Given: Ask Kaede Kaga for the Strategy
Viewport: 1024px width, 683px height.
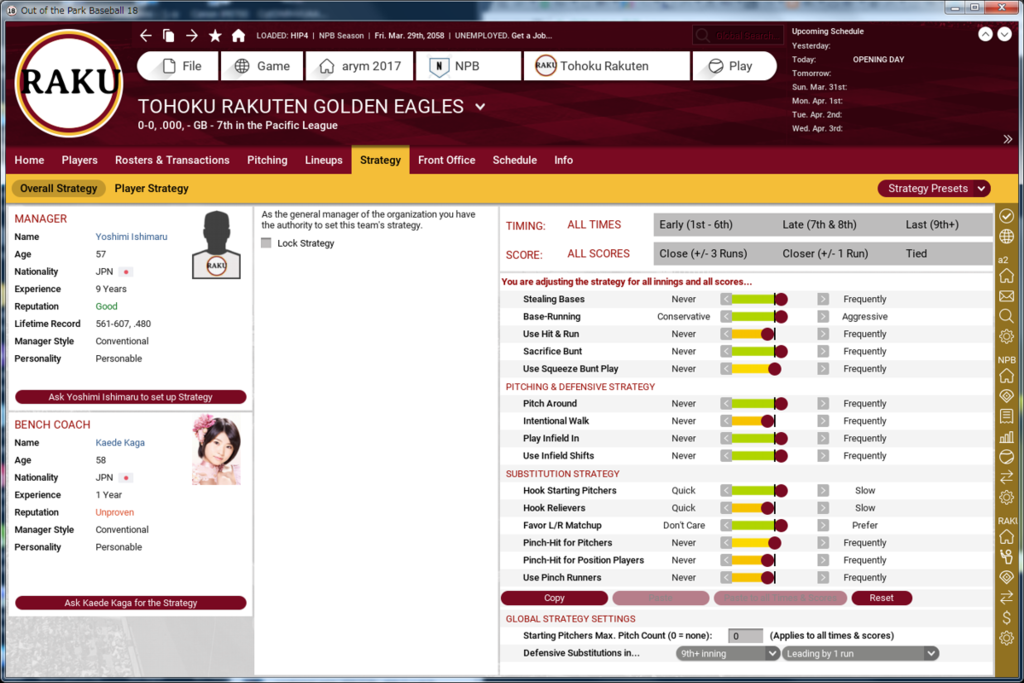Looking at the screenshot, I should (131, 603).
